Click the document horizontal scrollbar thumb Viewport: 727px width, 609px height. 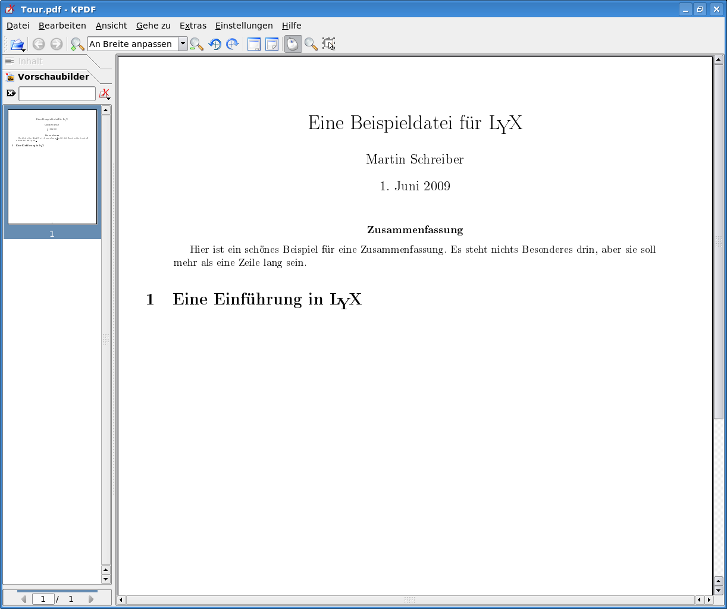(410, 600)
